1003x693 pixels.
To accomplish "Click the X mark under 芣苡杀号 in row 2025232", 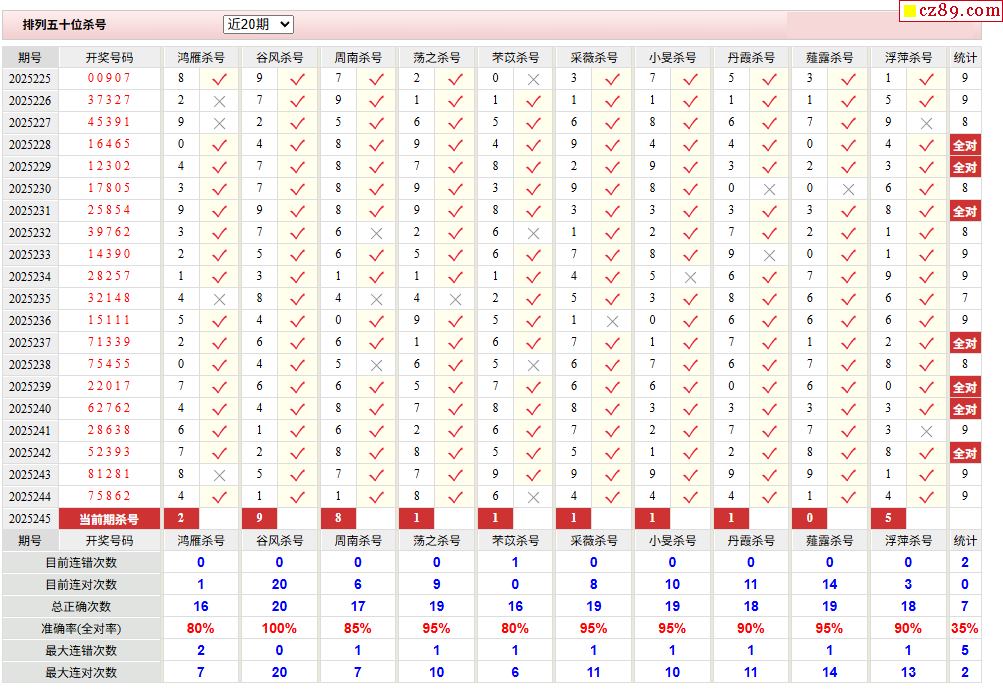I will click(x=533, y=234).
